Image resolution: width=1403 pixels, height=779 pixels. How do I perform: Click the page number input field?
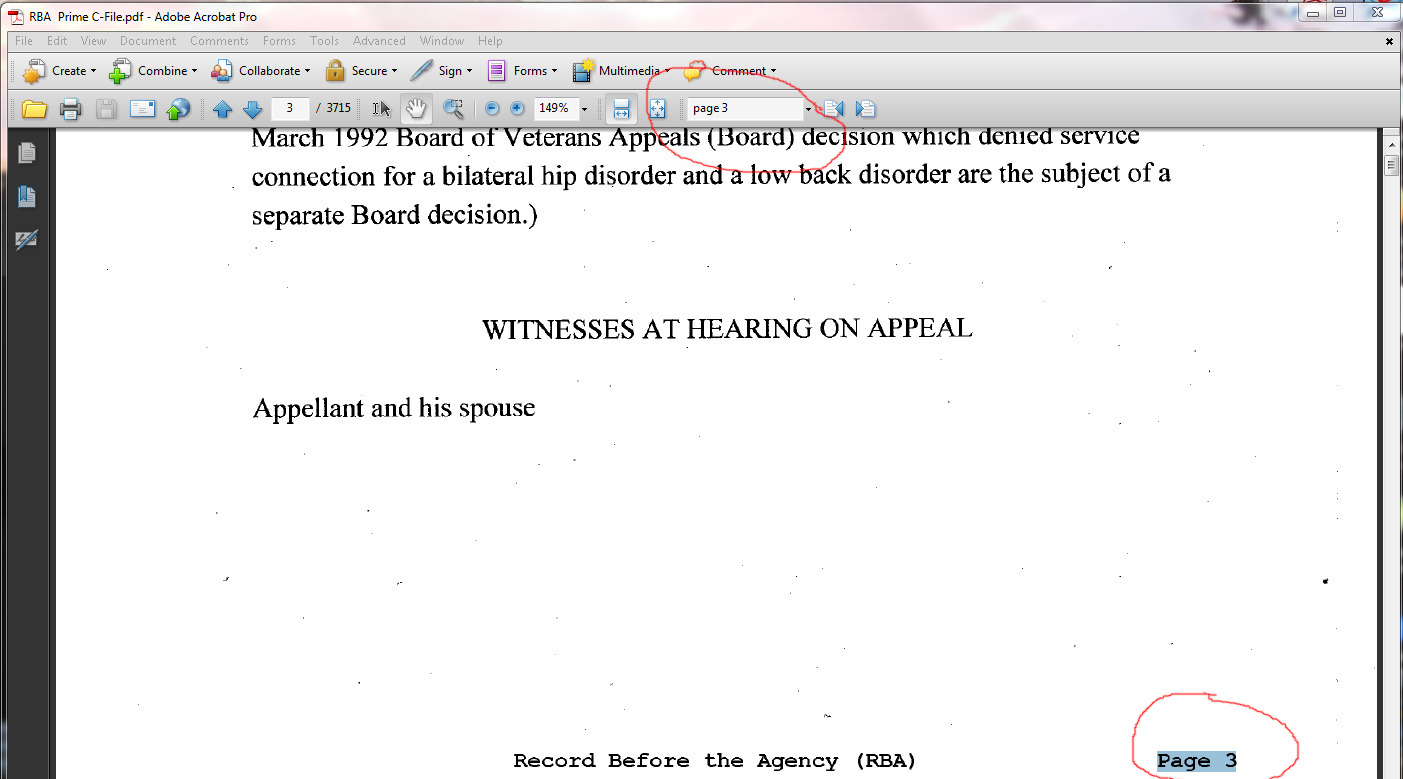pyautogui.click(x=290, y=108)
